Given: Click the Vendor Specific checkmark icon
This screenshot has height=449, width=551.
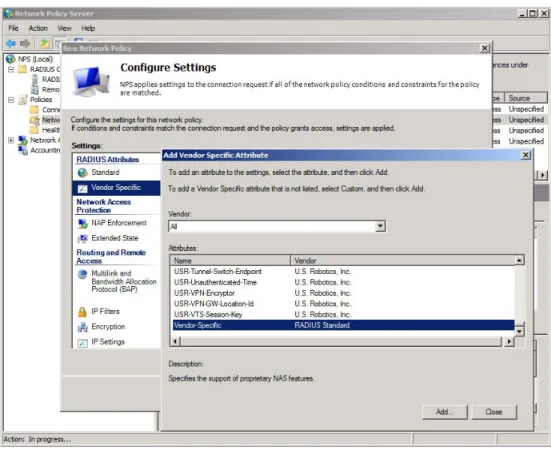Looking at the screenshot, I should click(x=83, y=188).
